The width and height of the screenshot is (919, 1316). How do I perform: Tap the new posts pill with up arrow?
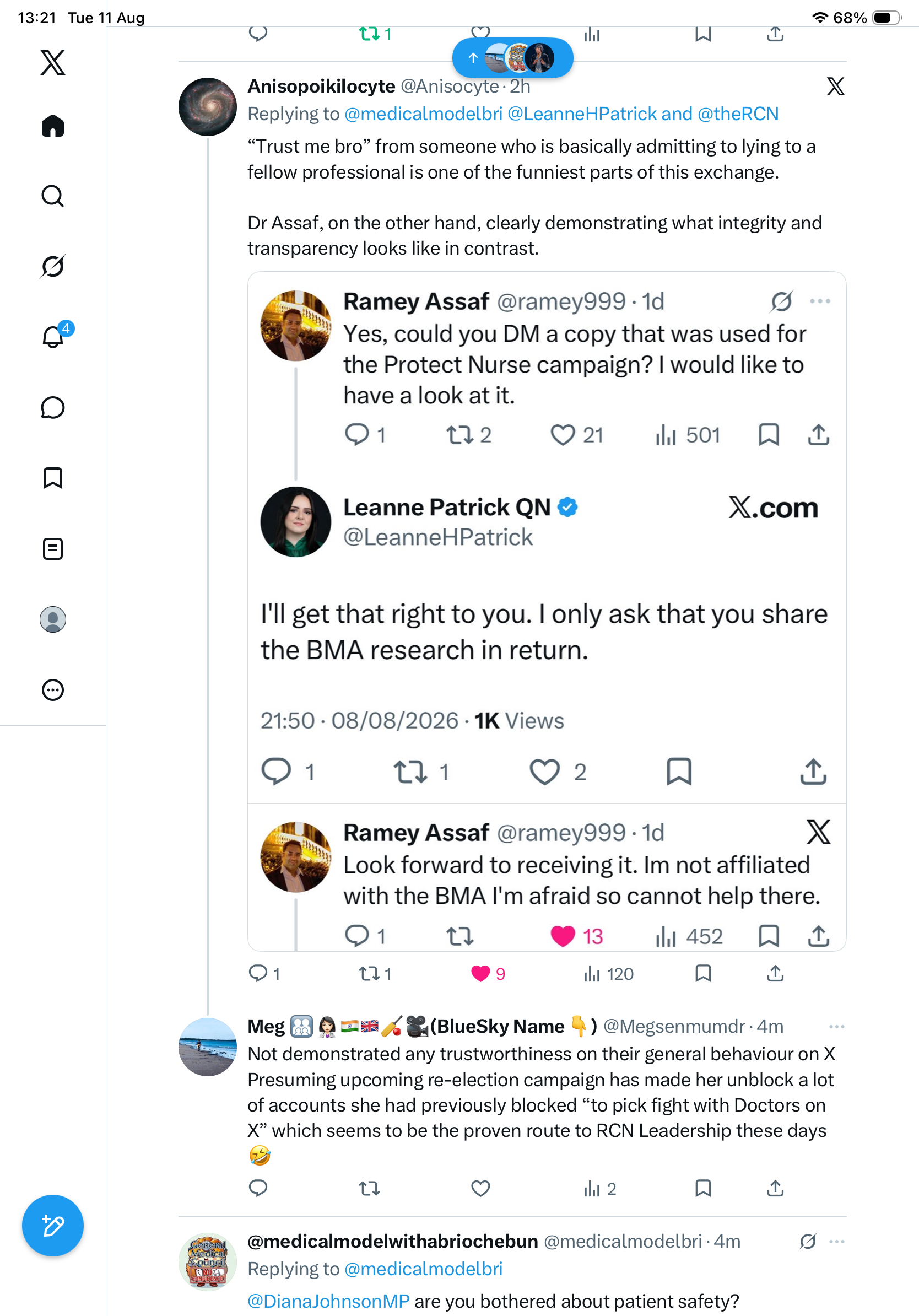513,57
